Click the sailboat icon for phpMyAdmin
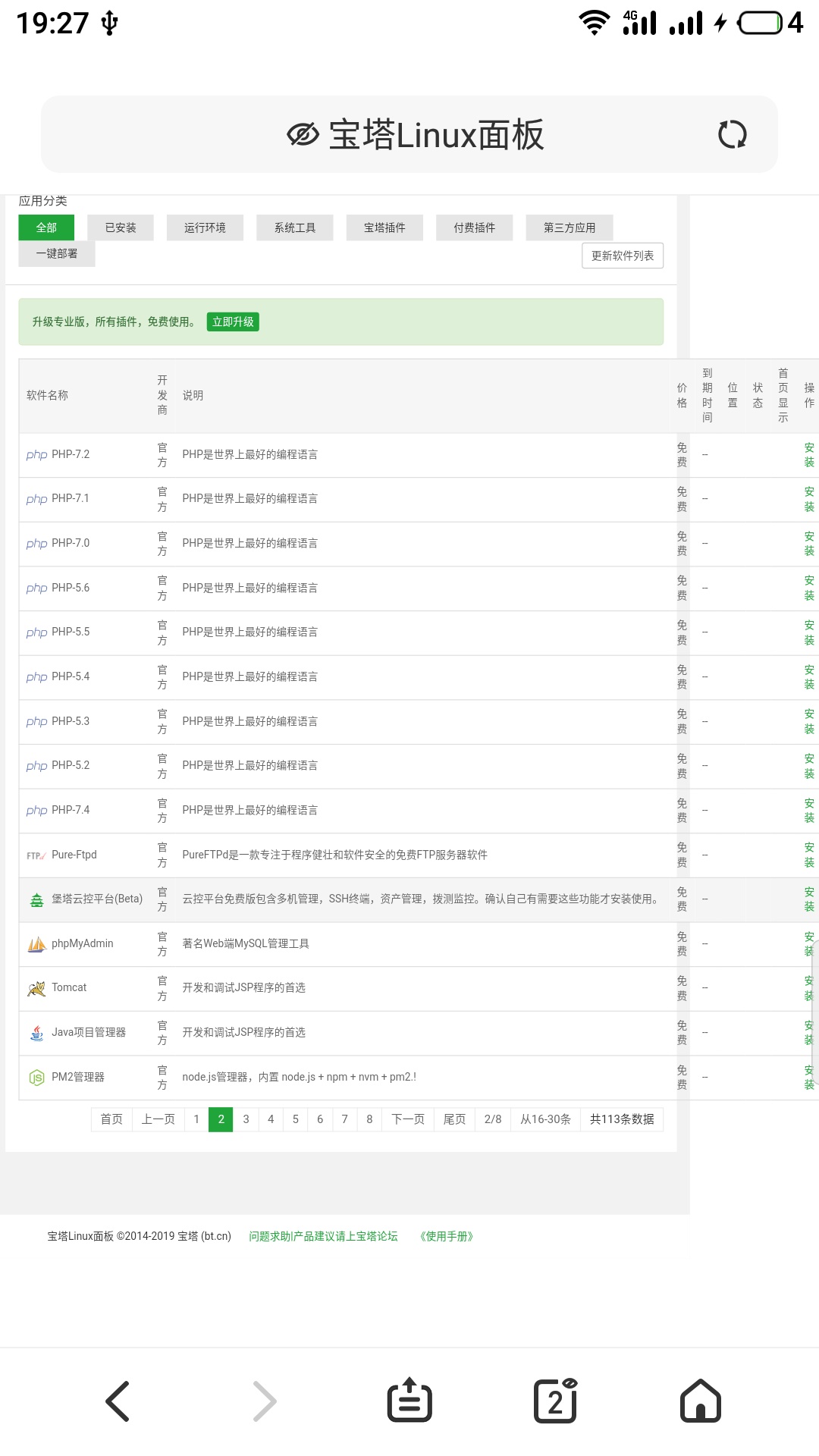The width and height of the screenshot is (819, 1456). click(x=36, y=944)
